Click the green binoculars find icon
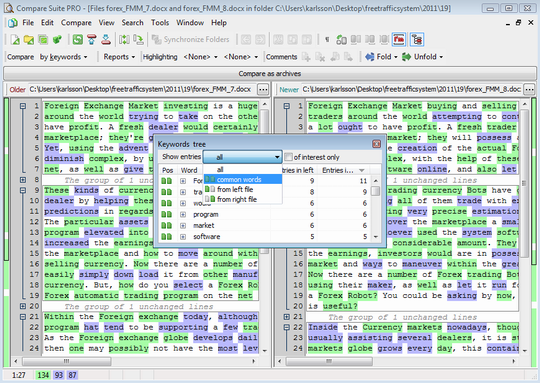Screen dimensions: 540x383 click(341, 40)
